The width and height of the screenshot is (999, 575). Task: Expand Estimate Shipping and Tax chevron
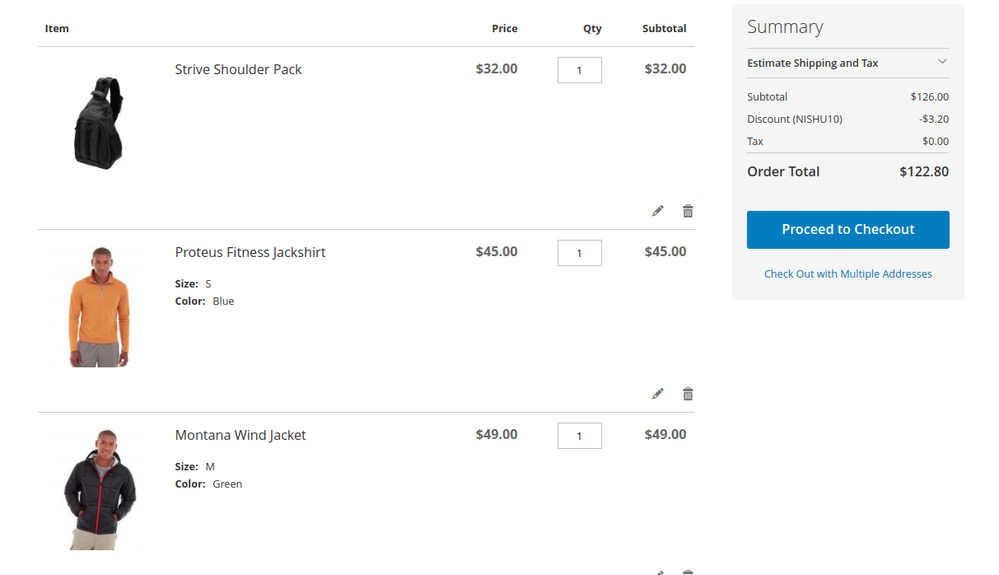click(942, 62)
